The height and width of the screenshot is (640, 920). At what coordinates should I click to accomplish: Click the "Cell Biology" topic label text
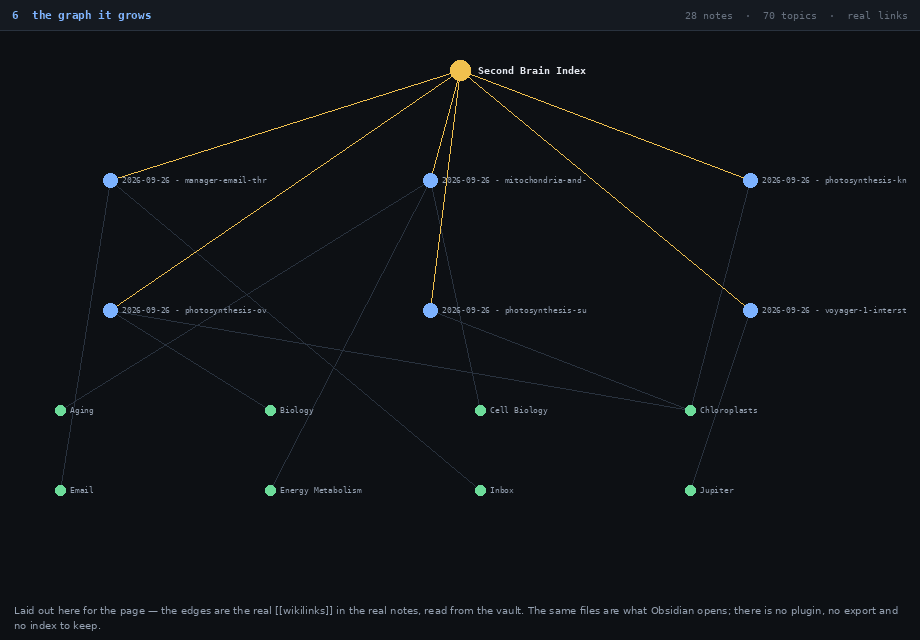click(519, 411)
